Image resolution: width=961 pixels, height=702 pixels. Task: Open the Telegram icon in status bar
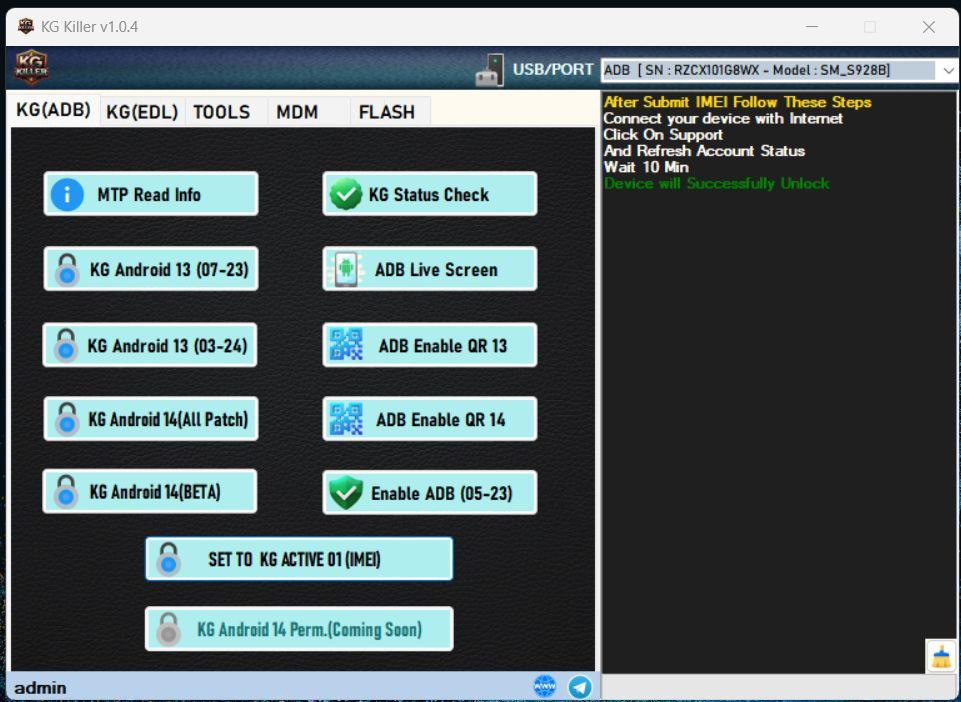click(x=580, y=687)
